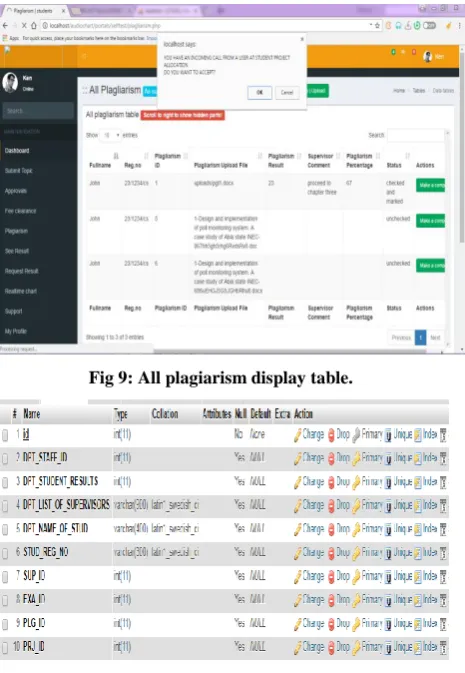Tick the checkbox for STUD_REG_NO
The height and width of the screenshot is (673, 465).
pos(5,554)
